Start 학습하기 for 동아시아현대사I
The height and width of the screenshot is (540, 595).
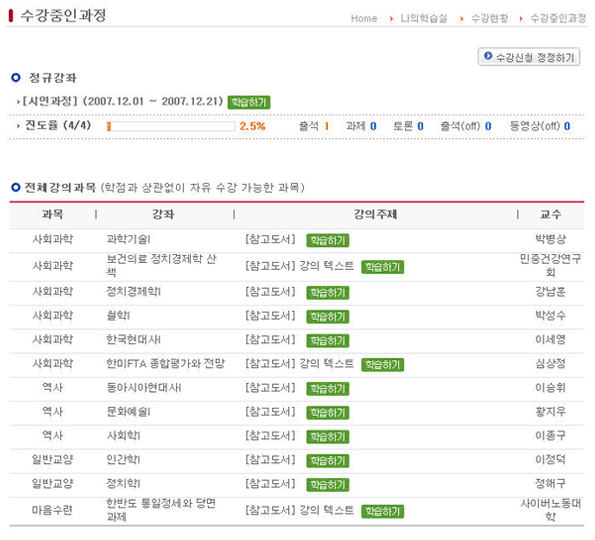point(328,389)
